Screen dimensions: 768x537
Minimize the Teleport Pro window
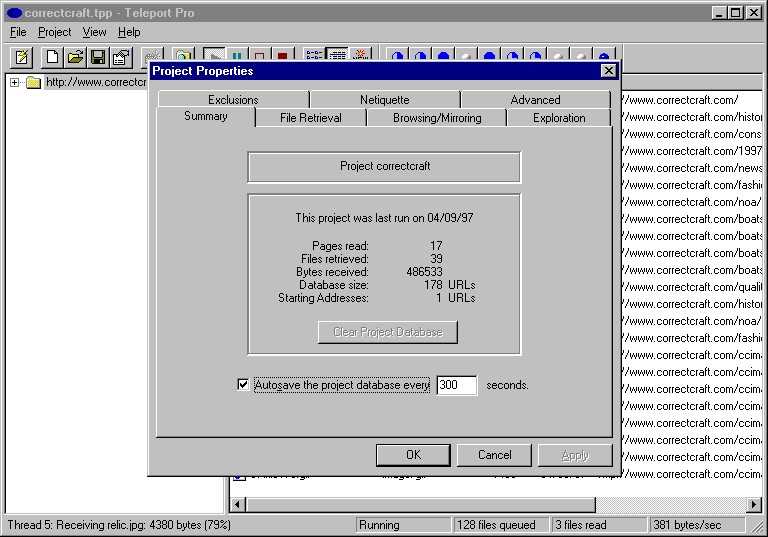tap(719, 13)
